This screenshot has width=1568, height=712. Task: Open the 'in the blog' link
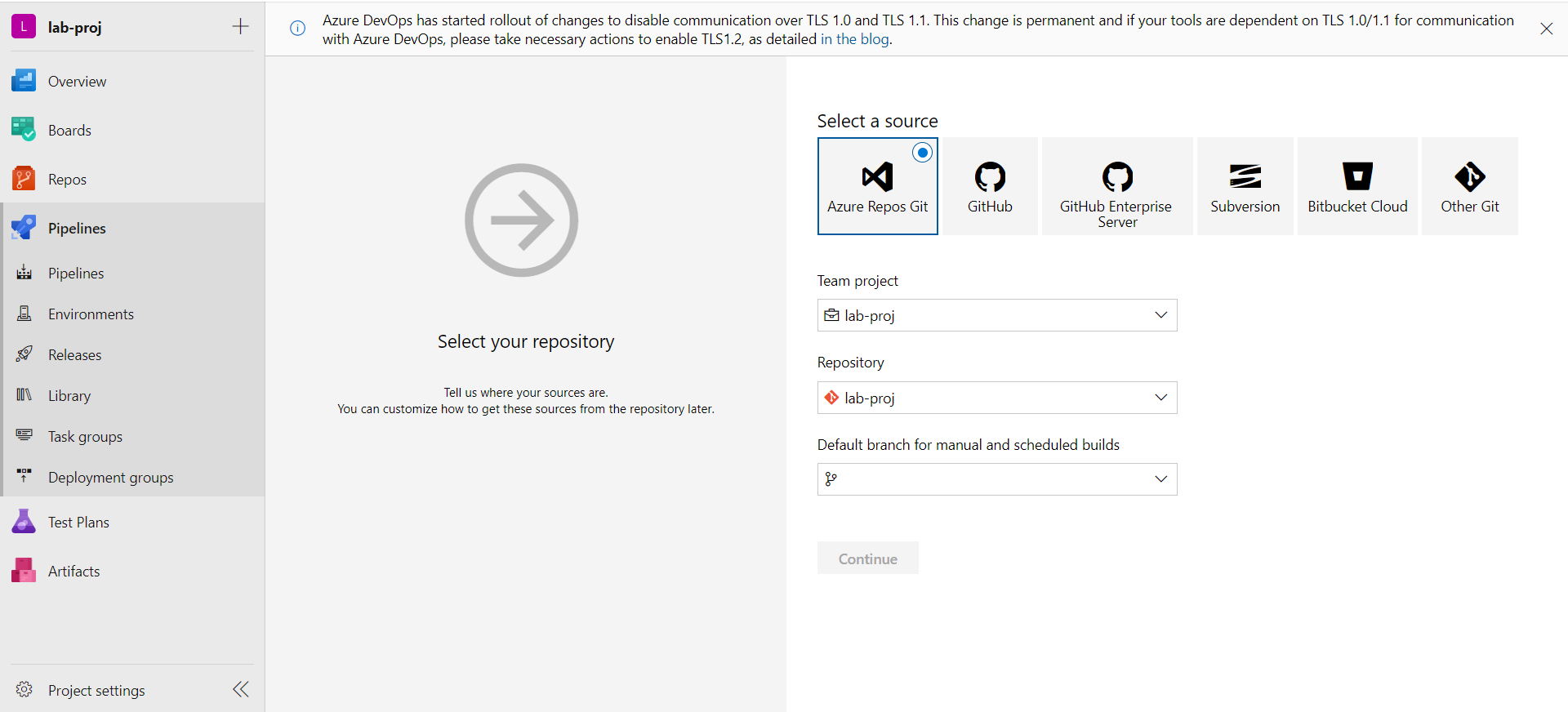tap(854, 39)
